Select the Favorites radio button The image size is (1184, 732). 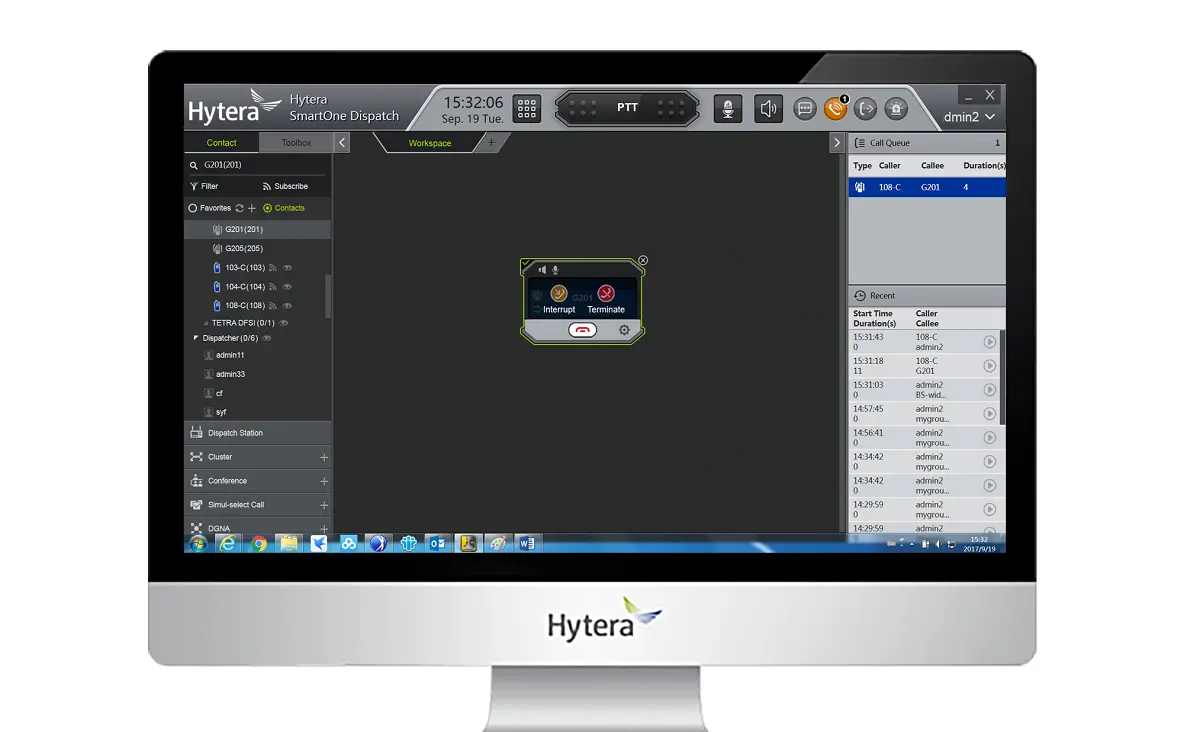pos(193,208)
